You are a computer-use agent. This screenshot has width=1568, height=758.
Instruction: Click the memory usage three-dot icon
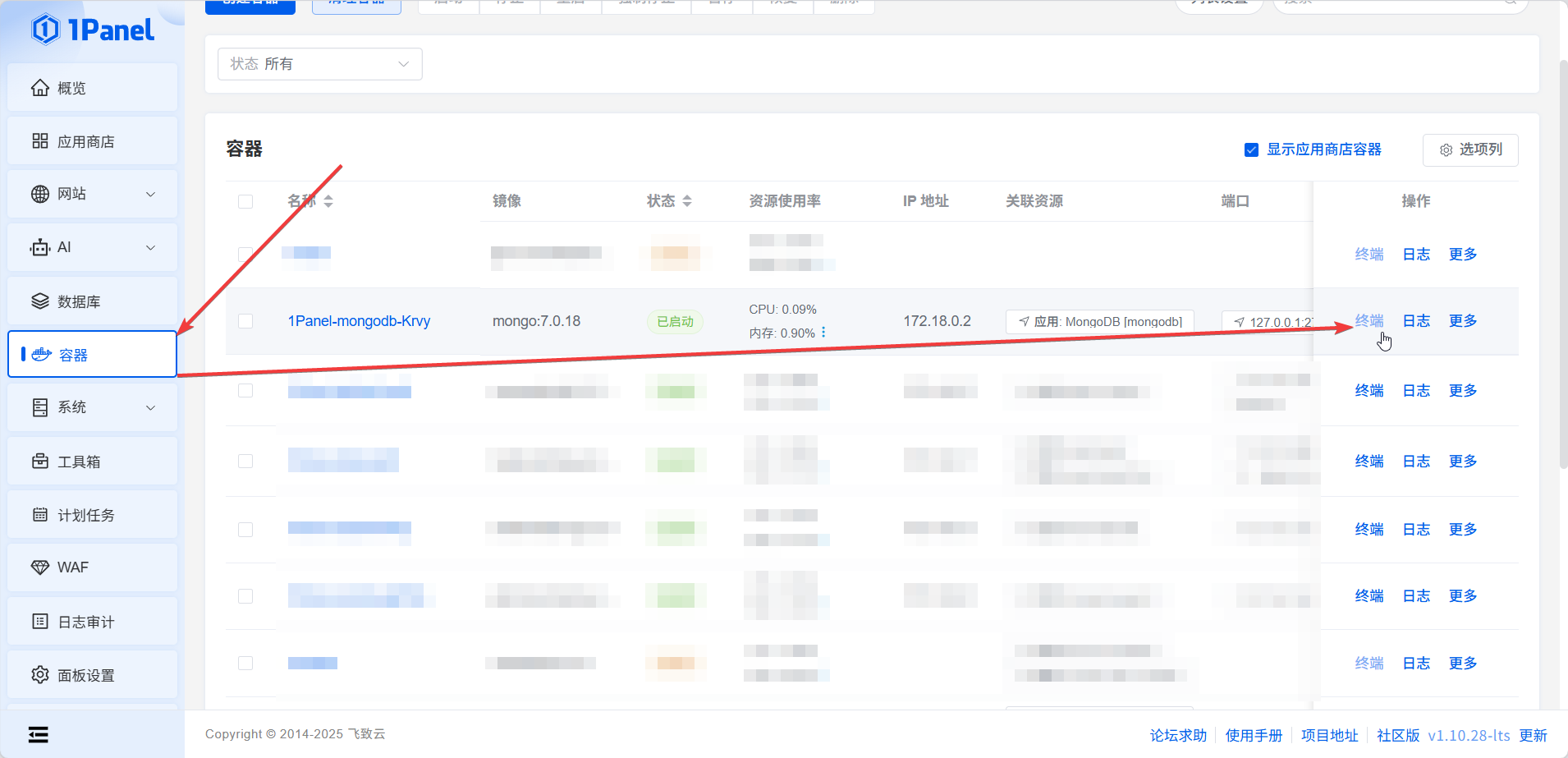pos(823,333)
